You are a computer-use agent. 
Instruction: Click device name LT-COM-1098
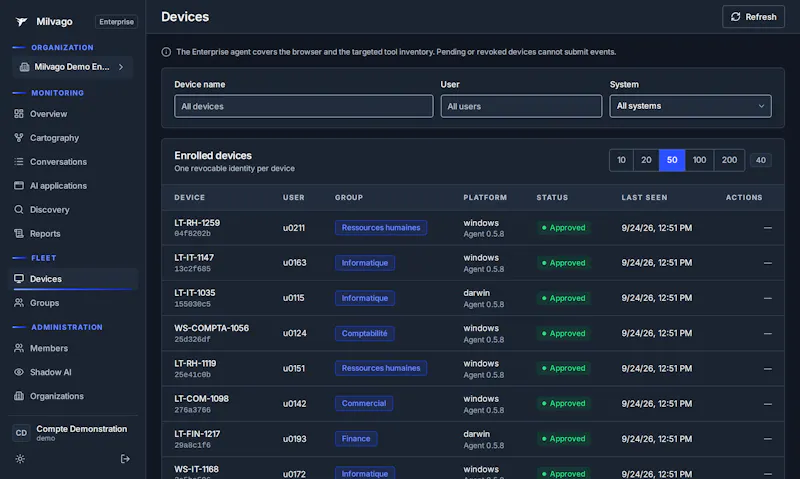tap(202, 398)
